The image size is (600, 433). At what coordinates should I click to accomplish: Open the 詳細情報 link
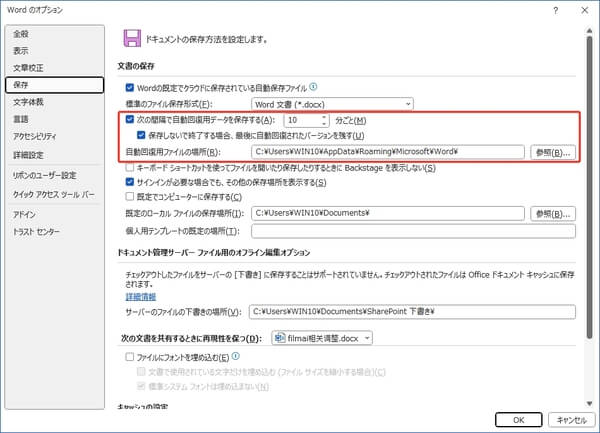pos(140,297)
